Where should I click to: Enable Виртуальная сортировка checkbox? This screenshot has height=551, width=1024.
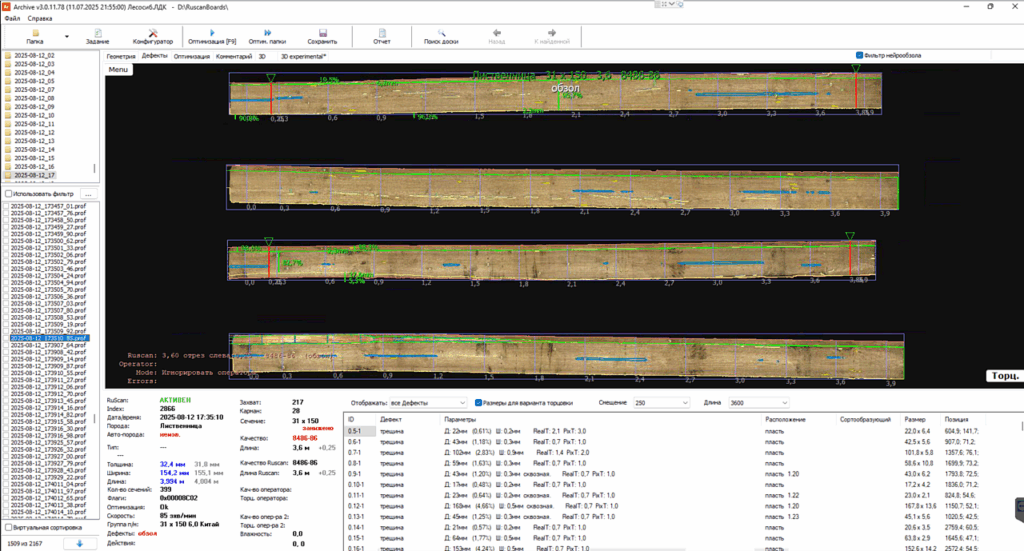8,527
